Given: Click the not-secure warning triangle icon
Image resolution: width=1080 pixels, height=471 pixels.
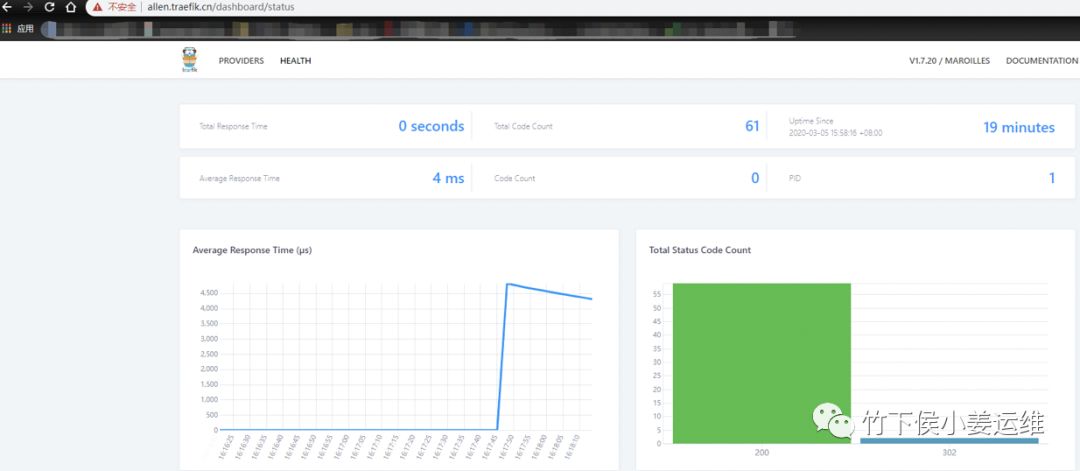Looking at the screenshot, I should [98, 7].
